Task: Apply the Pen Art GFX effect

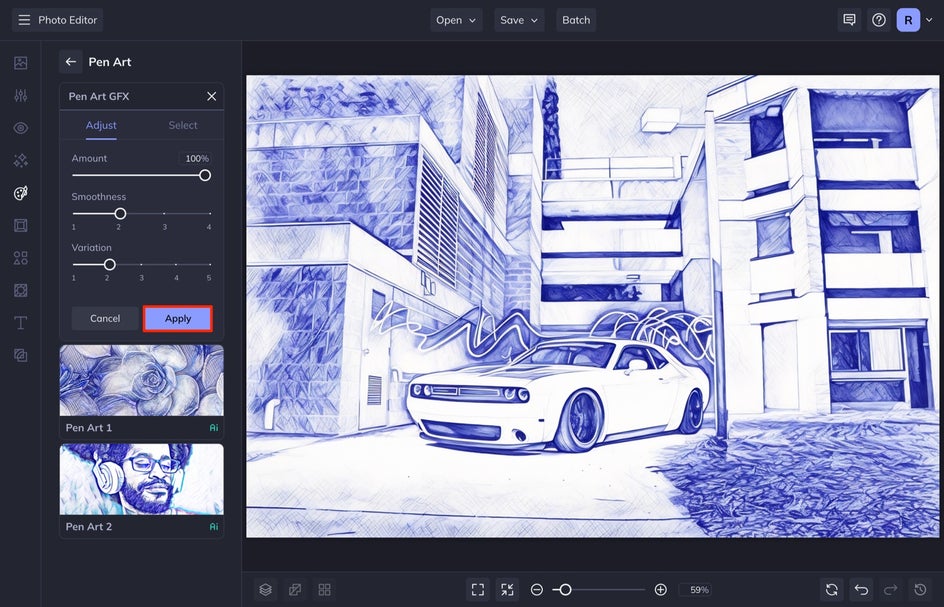Action: tap(178, 318)
